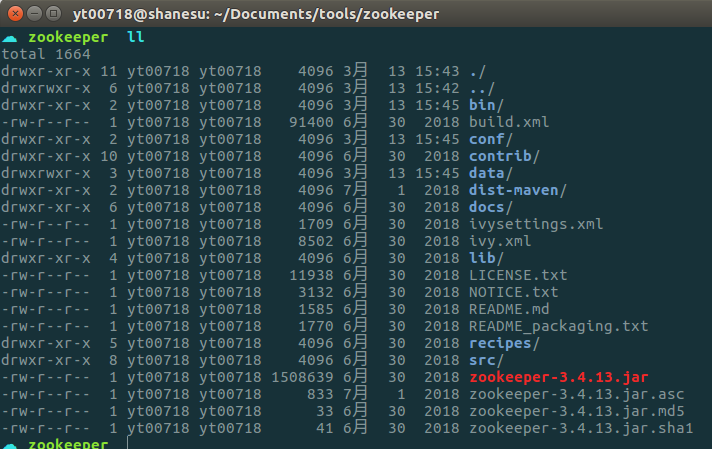
Task: Click the file size 8502
Action: coord(316,241)
